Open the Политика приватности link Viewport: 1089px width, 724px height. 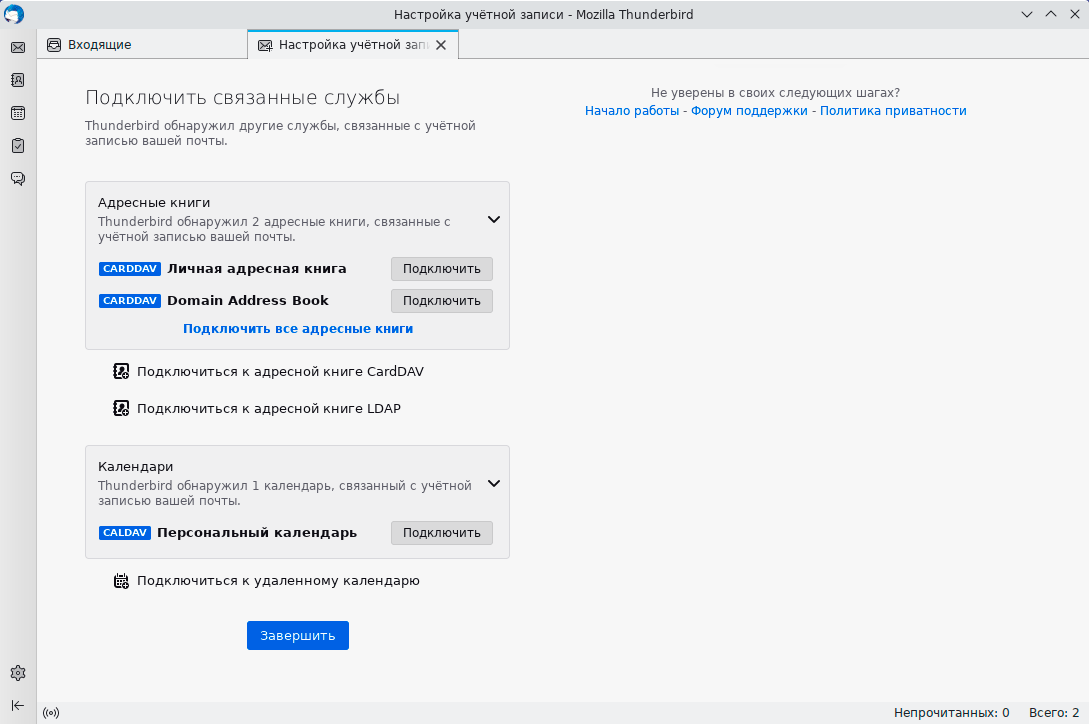tap(893, 111)
